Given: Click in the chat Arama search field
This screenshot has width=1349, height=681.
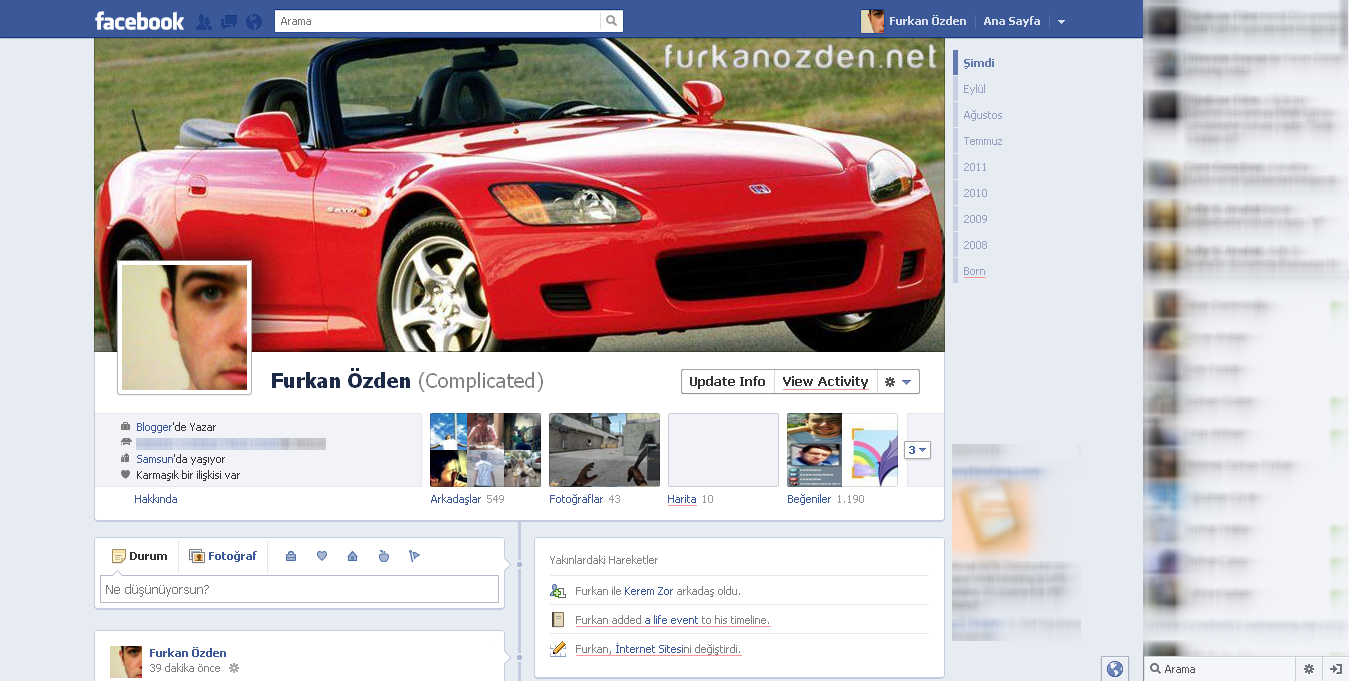Looking at the screenshot, I should point(1219,669).
